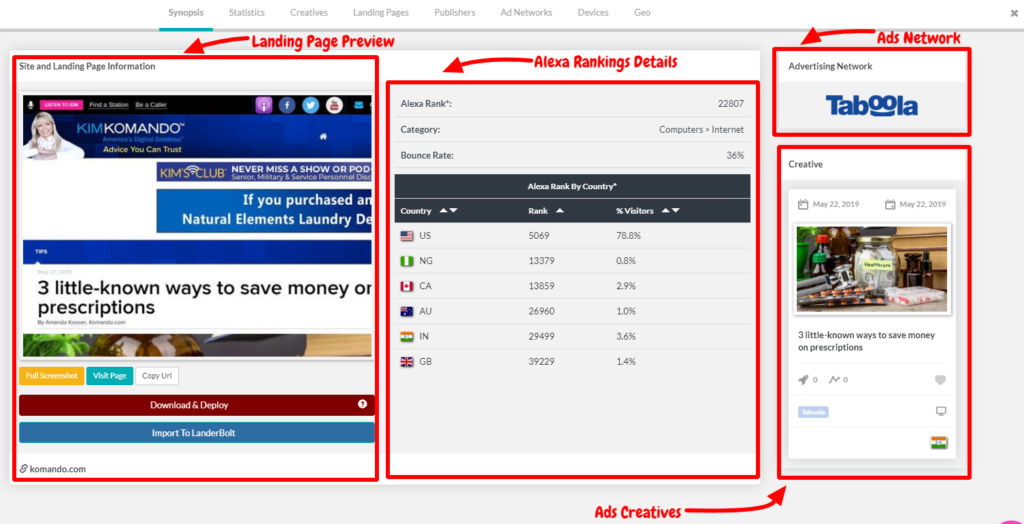Click the last-seen calendar icon
The image size is (1024, 524).
tap(889, 205)
